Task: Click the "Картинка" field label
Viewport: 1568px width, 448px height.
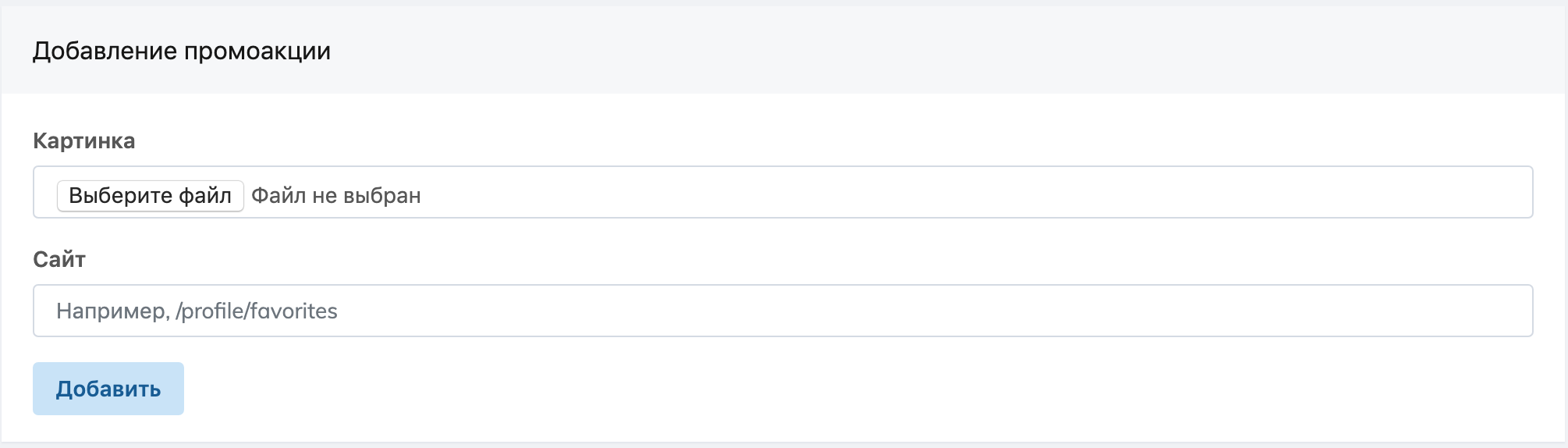Action: (83, 141)
